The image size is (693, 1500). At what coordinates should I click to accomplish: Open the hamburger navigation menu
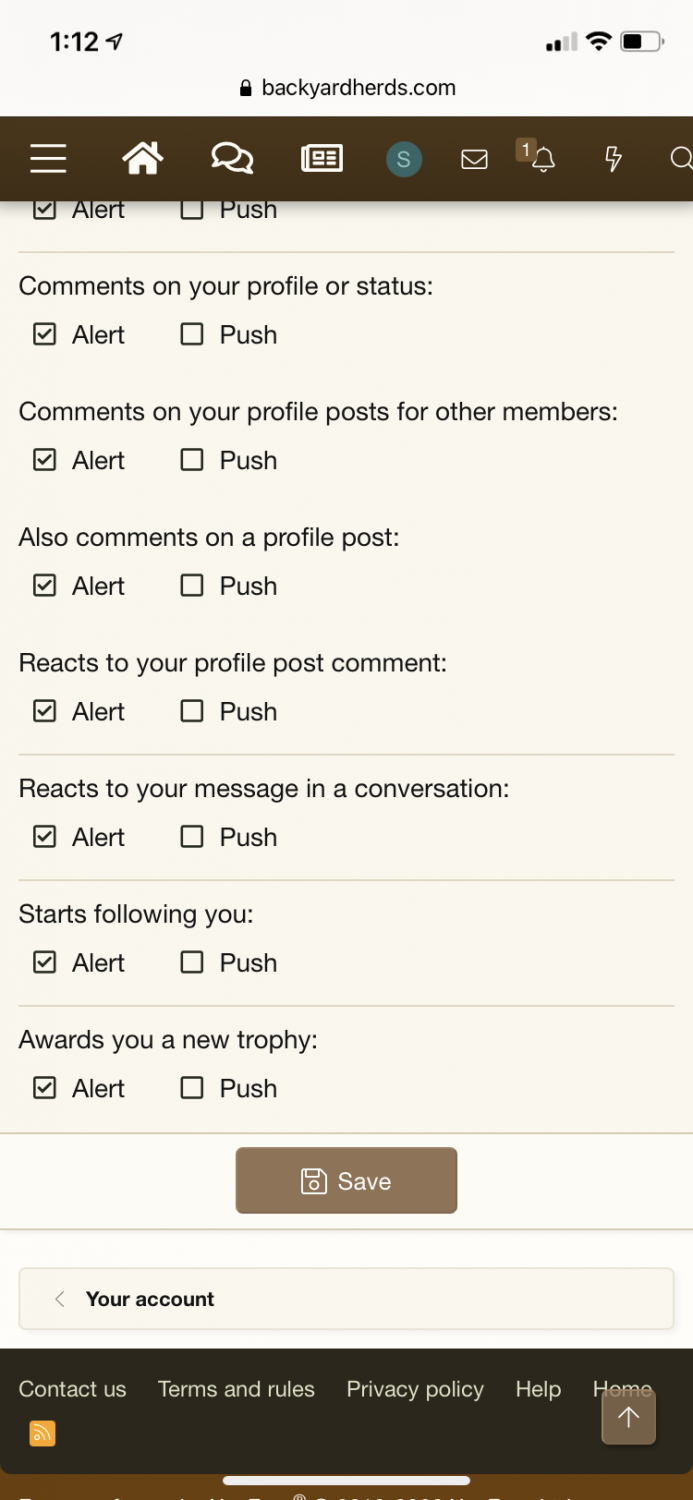click(x=48, y=158)
